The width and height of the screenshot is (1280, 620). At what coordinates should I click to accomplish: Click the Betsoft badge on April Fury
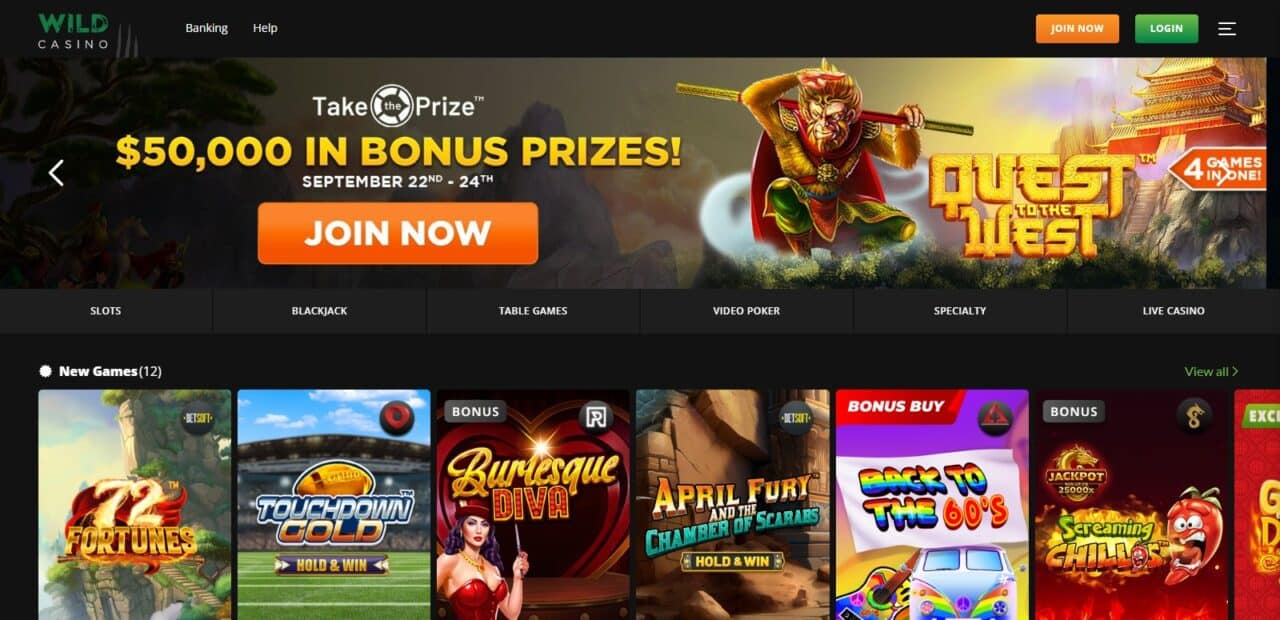(x=796, y=417)
